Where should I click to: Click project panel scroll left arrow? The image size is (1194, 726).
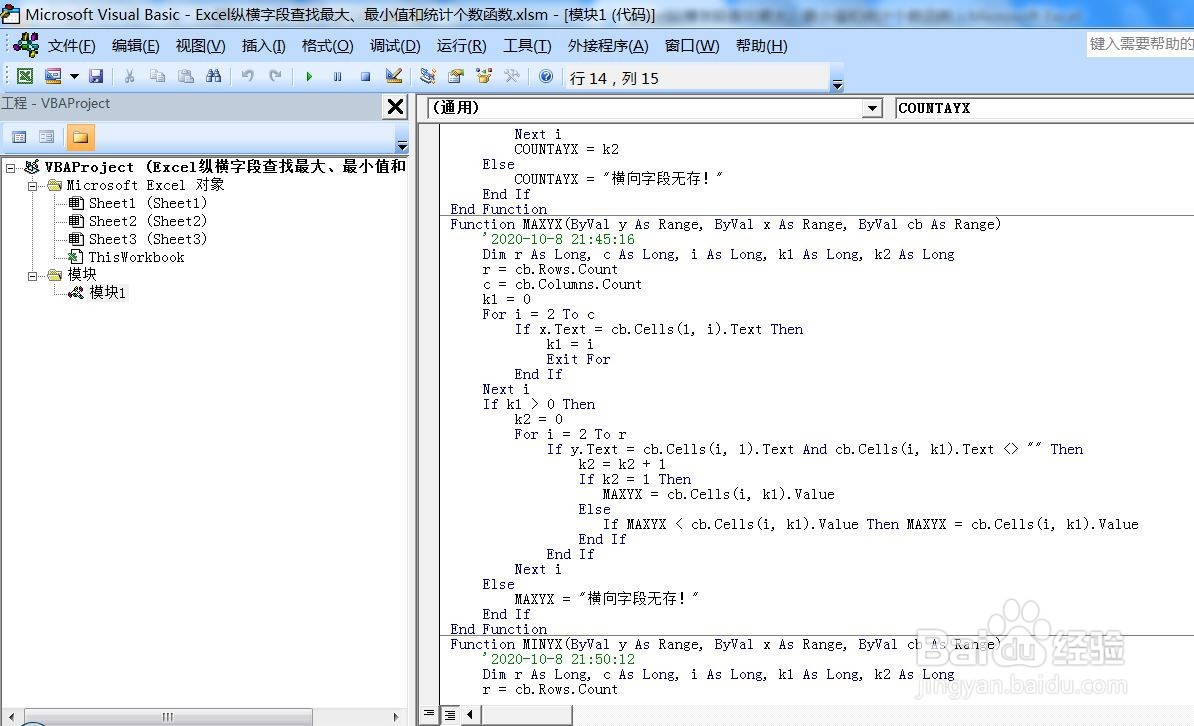[x=11, y=717]
